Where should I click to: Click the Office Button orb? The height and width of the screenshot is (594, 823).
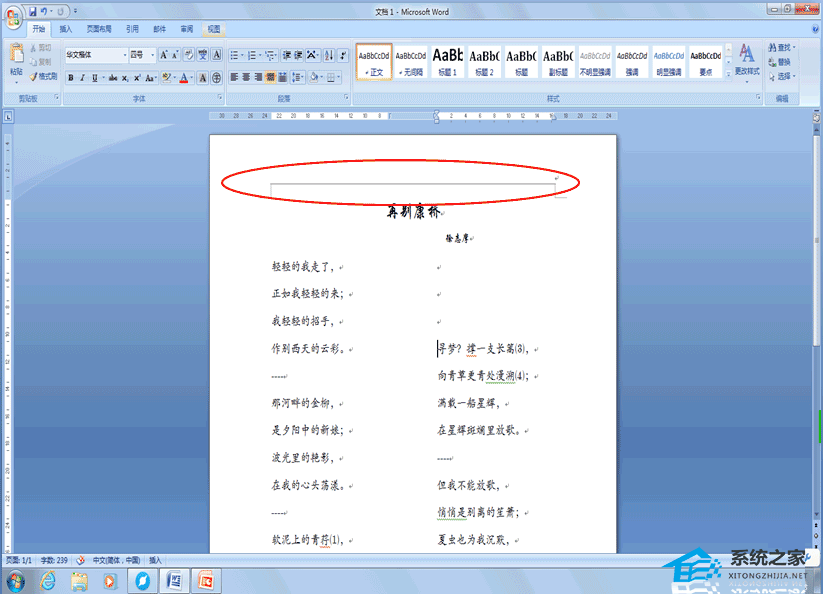point(14,17)
